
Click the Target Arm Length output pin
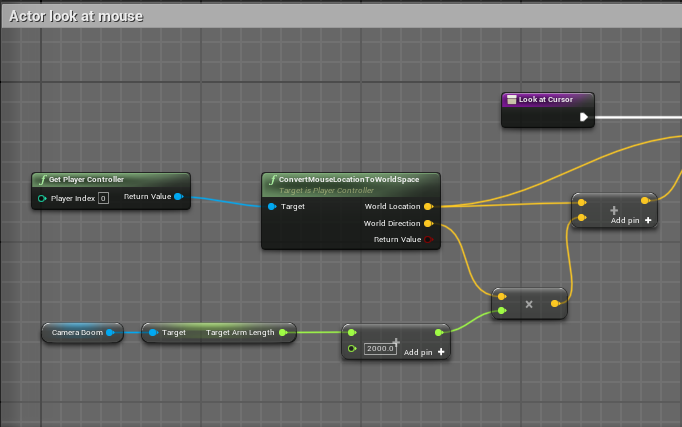coord(283,332)
